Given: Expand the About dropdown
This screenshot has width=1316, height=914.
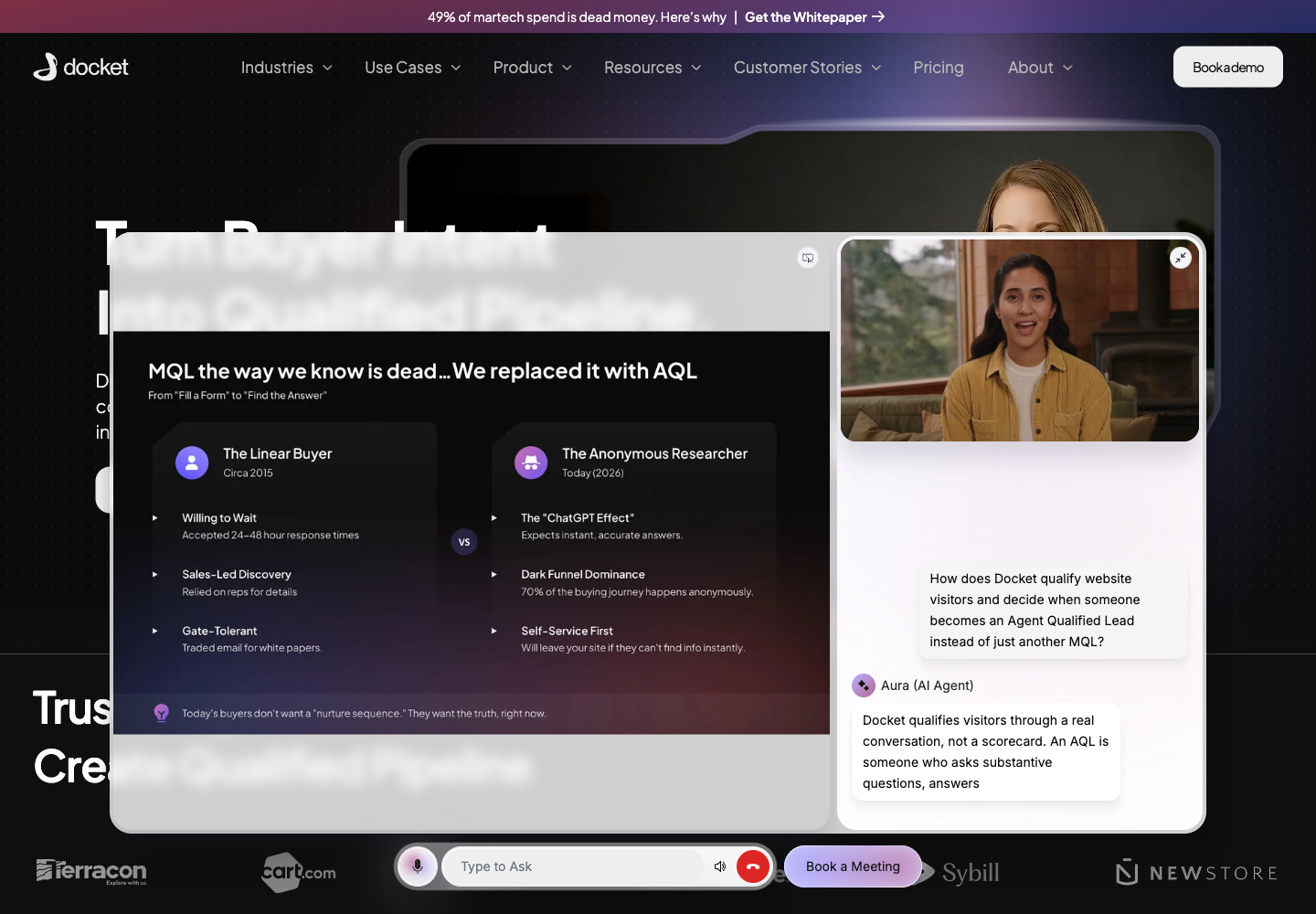Looking at the screenshot, I should (x=1040, y=68).
